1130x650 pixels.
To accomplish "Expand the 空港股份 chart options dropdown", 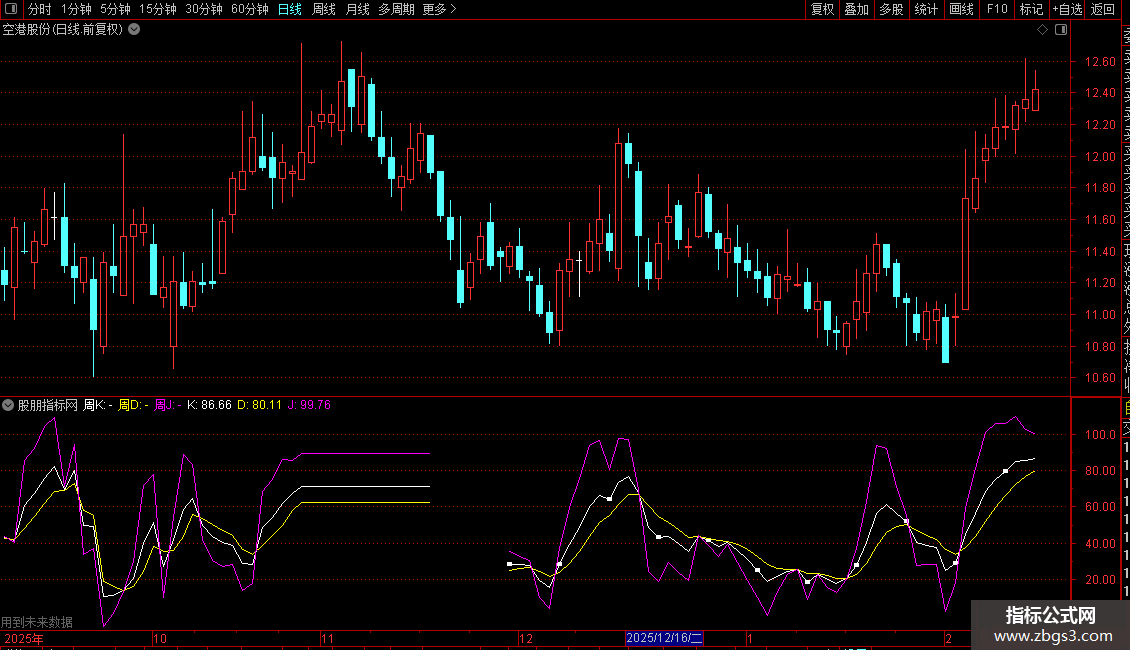I will pos(134,29).
